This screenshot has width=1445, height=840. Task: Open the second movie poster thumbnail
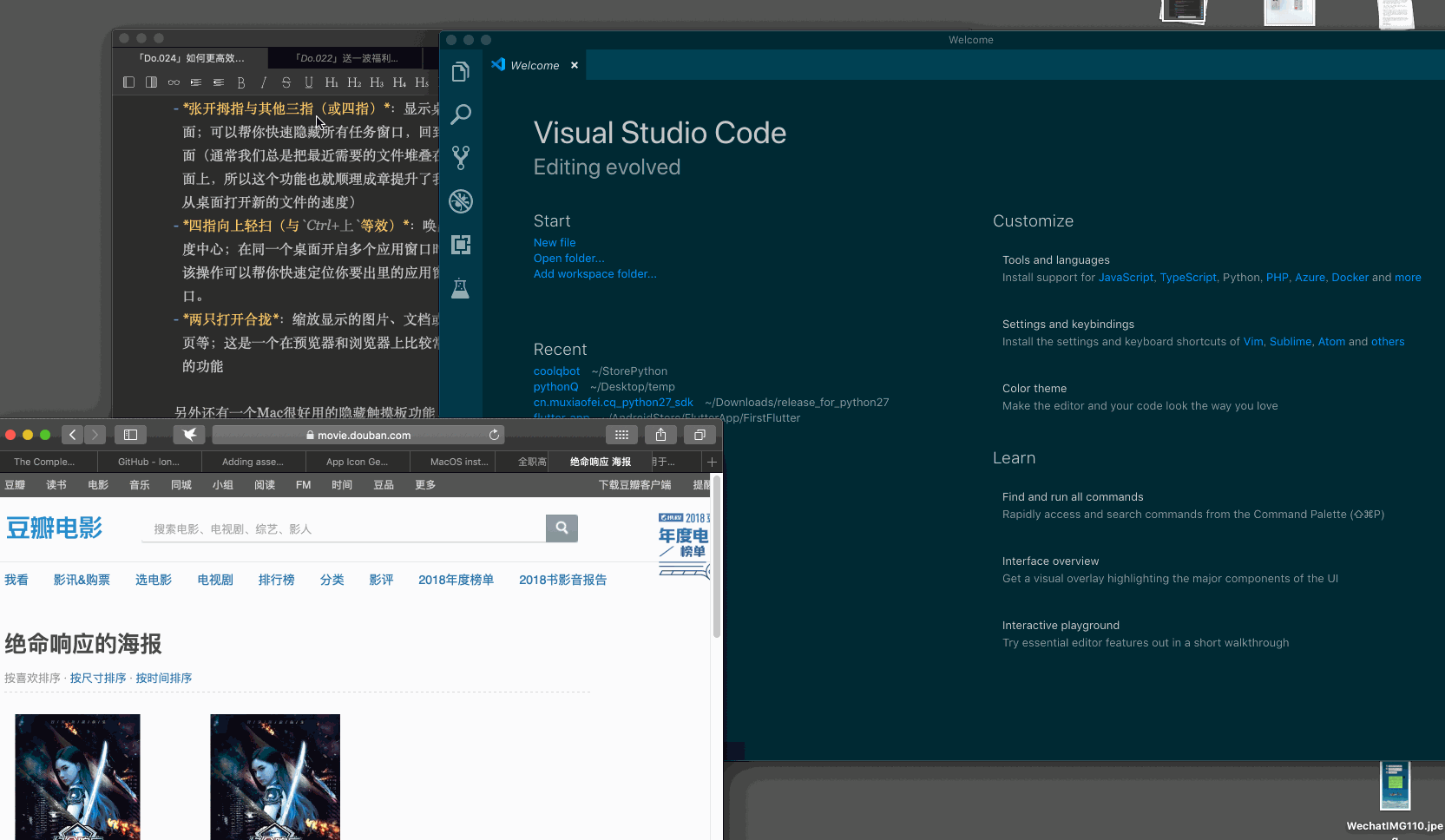click(275, 777)
